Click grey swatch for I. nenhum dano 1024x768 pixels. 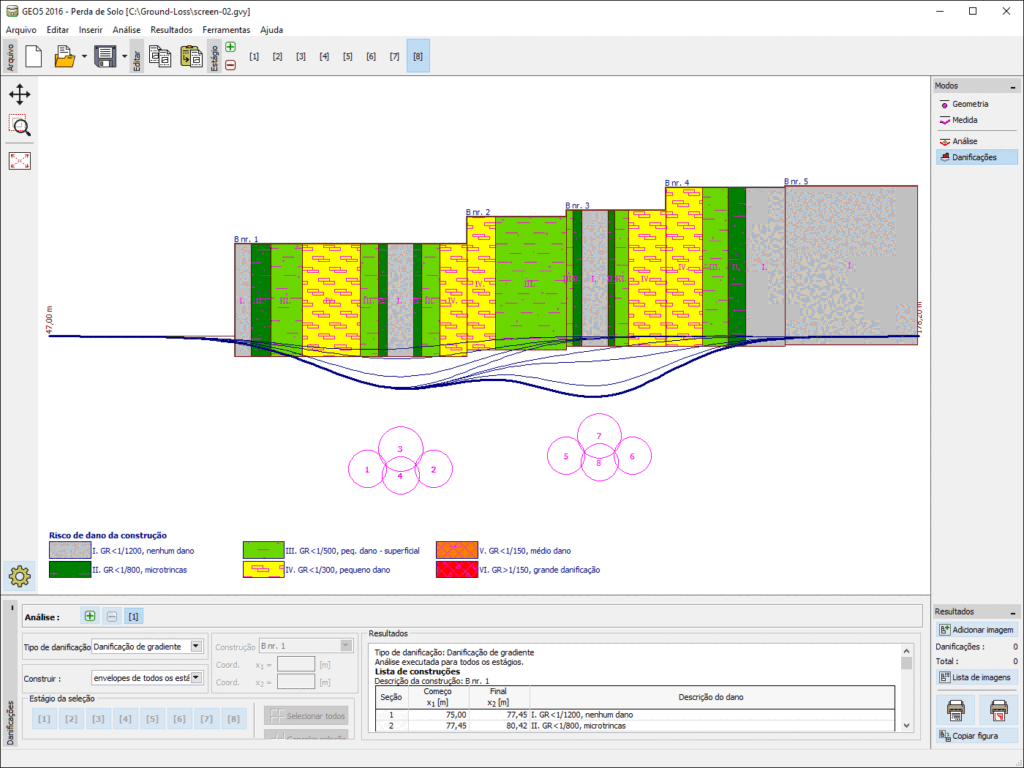pyautogui.click(x=70, y=551)
